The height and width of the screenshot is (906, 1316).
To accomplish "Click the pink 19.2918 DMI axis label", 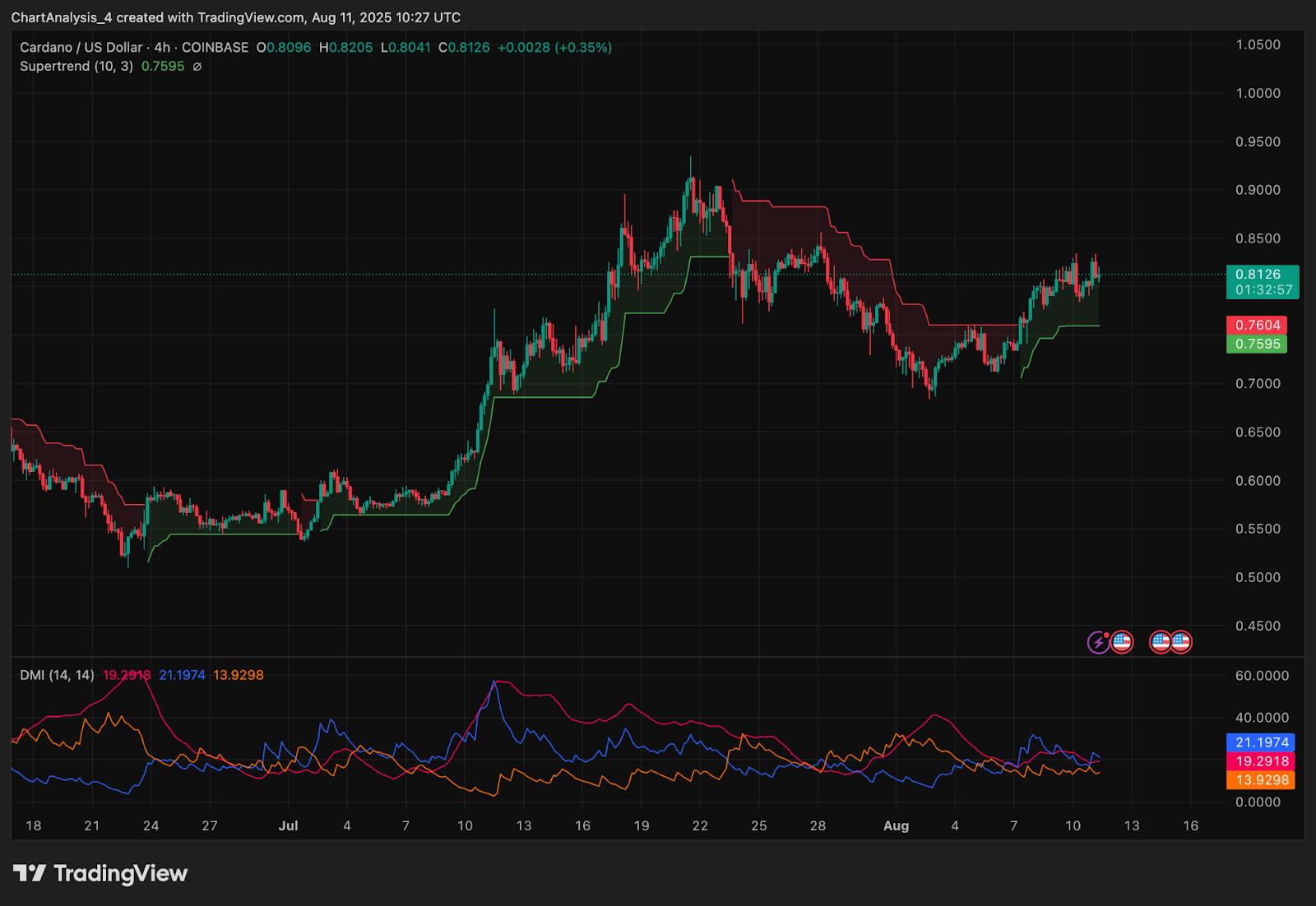I will coord(1260,761).
